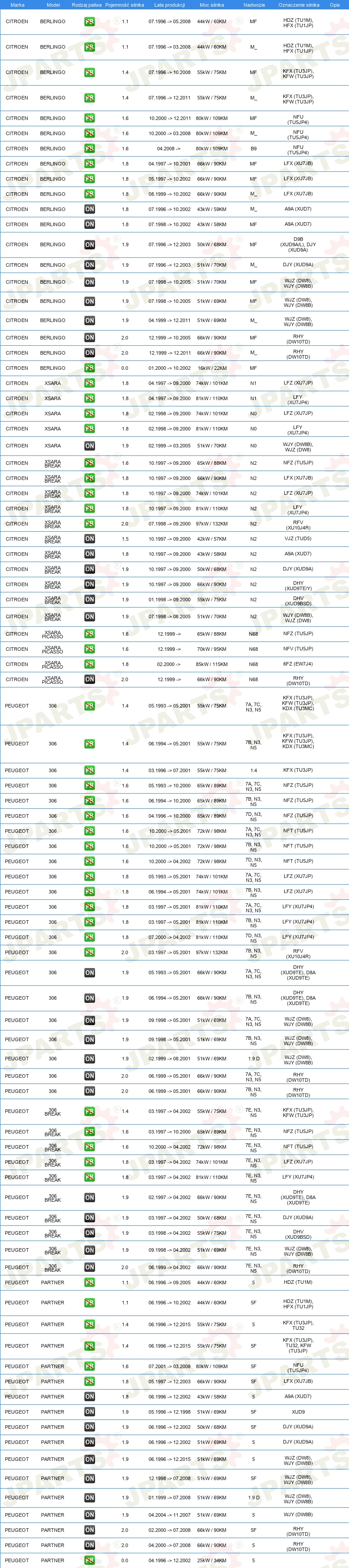The image size is (349, 1568).
Task: Click ON icon of 306 Break DJY (XUD9A) row
Action: [x=90, y=1218]
